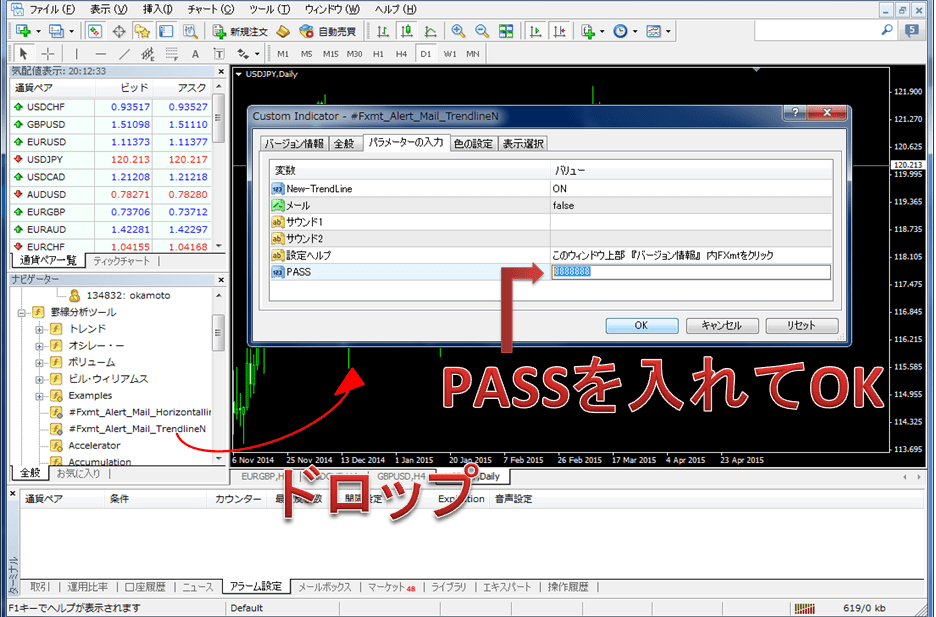Toggle the H4 timeframe button

click(x=402, y=53)
